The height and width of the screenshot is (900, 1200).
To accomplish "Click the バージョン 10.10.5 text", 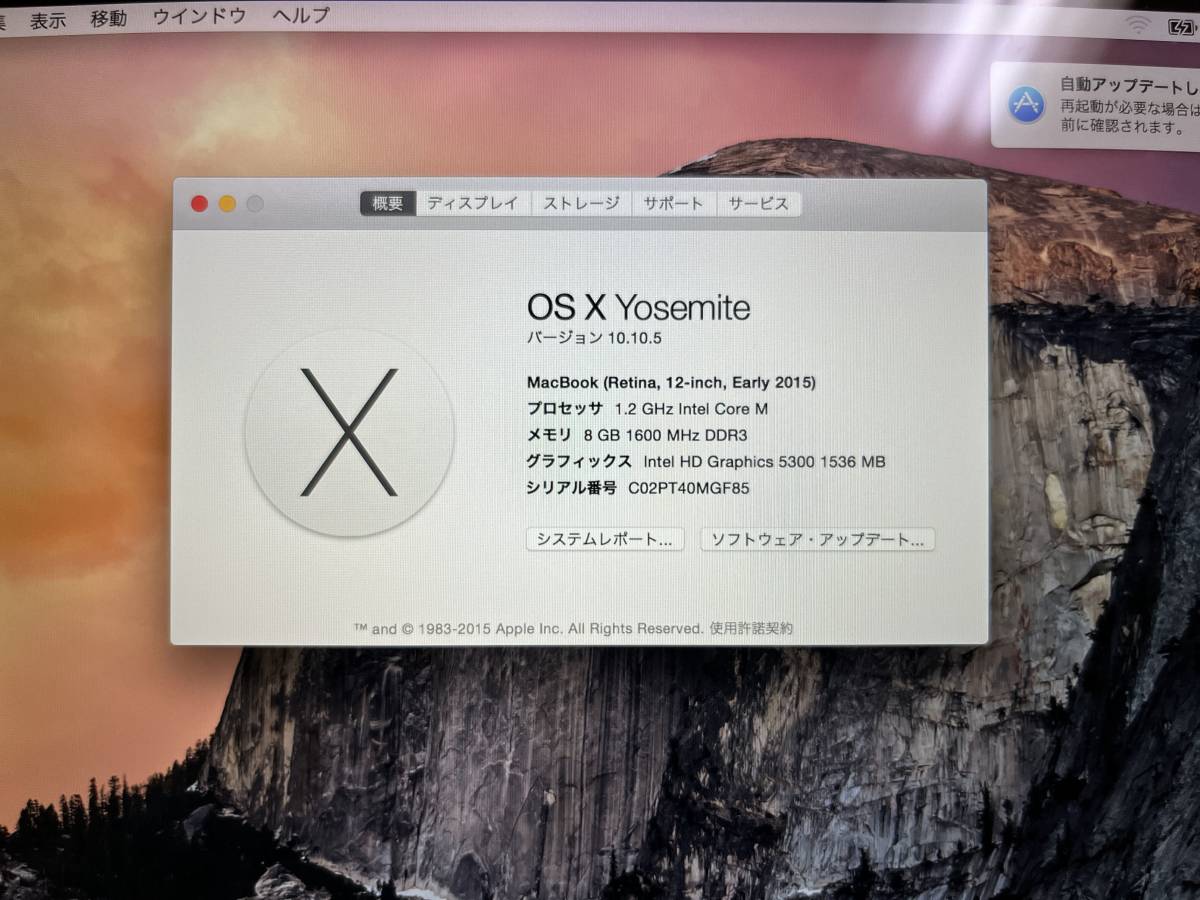I will [594, 338].
